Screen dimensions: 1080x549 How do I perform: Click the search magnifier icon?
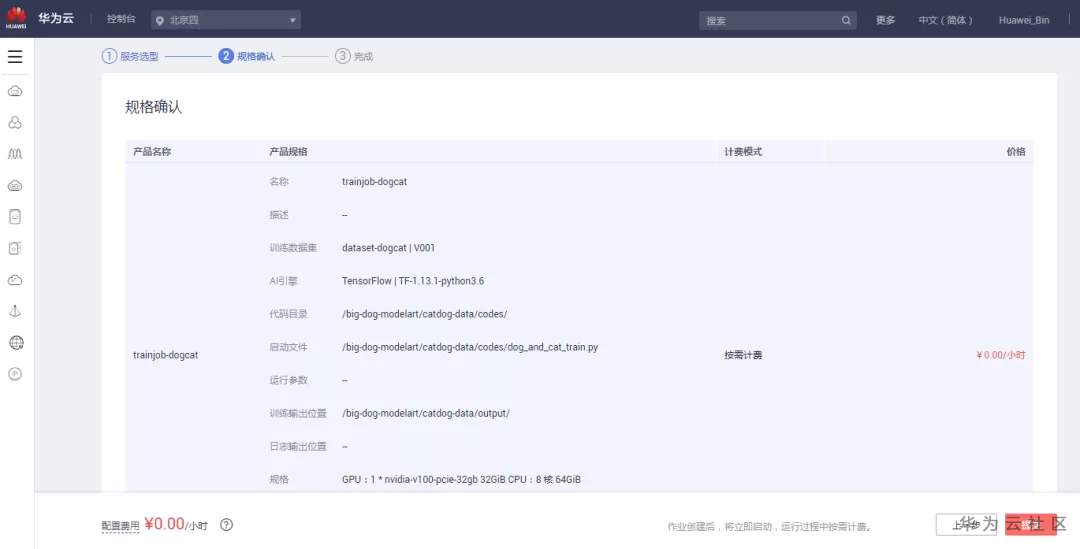click(846, 21)
